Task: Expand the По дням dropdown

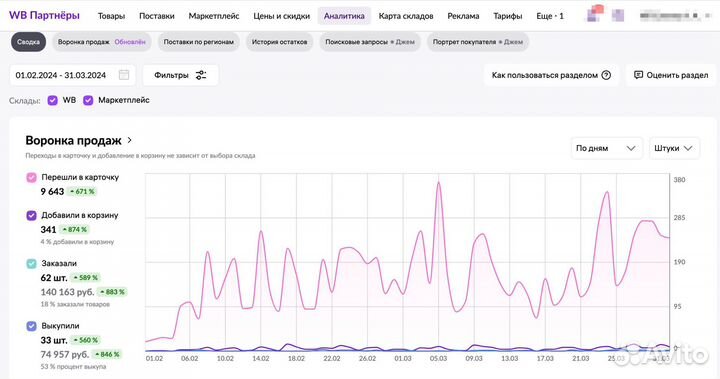Action: (606, 148)
